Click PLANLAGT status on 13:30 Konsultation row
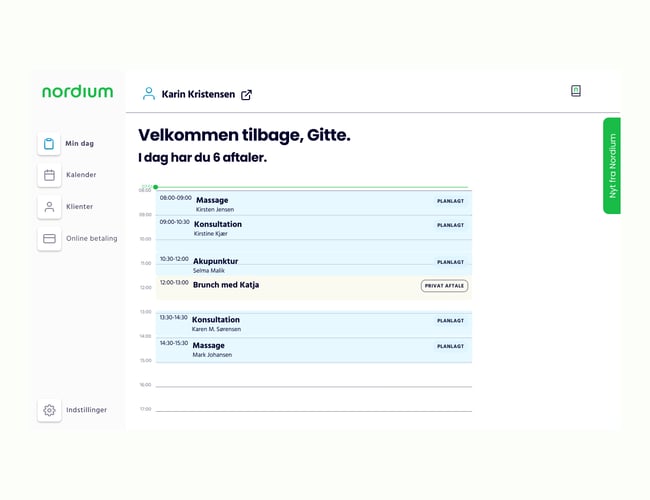The height and width of the screenshot is (500, 650). pyautogui.click(x=451, y=321)
